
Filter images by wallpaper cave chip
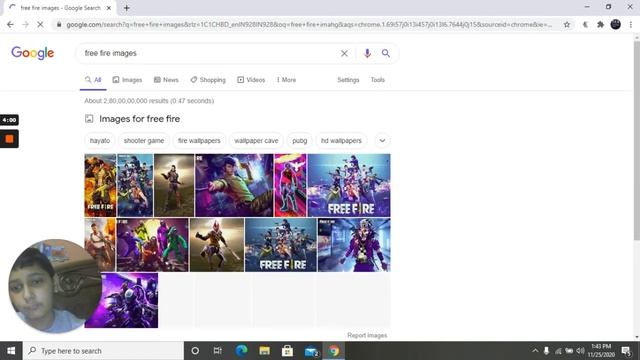pyautogui.click(x=256, y=140)
